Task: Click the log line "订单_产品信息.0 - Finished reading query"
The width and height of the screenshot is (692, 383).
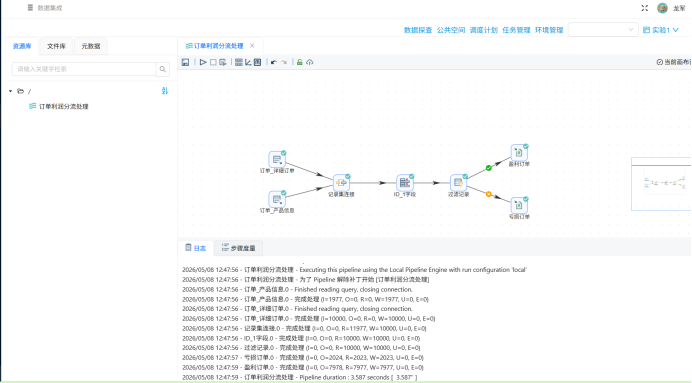Action: tap(297, 289)
